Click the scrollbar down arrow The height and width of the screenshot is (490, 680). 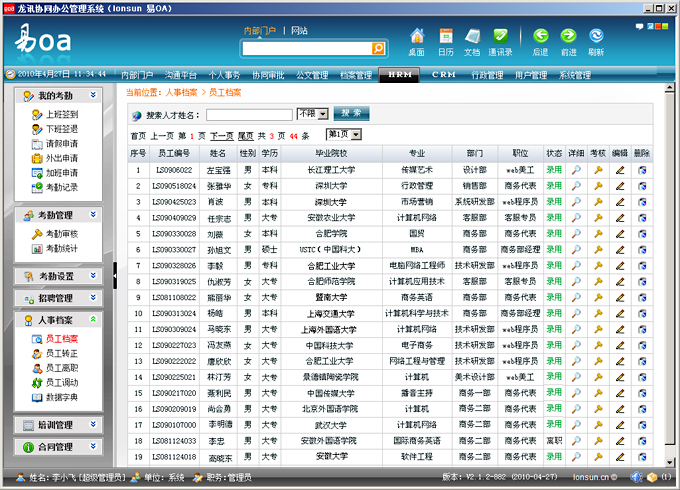670,462
